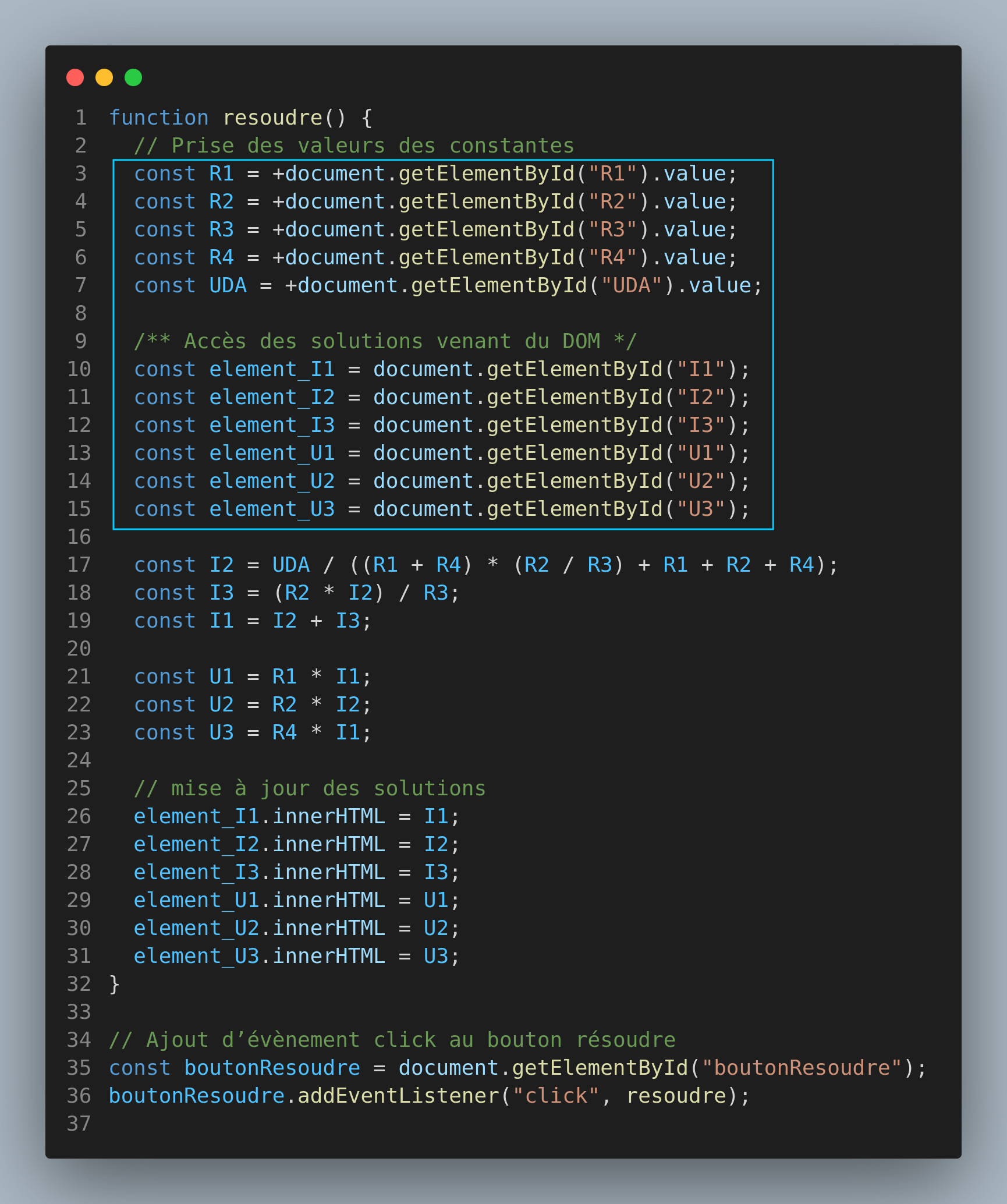
Task: Click line number 37 at the file end
Action: tap(79, 1124)
